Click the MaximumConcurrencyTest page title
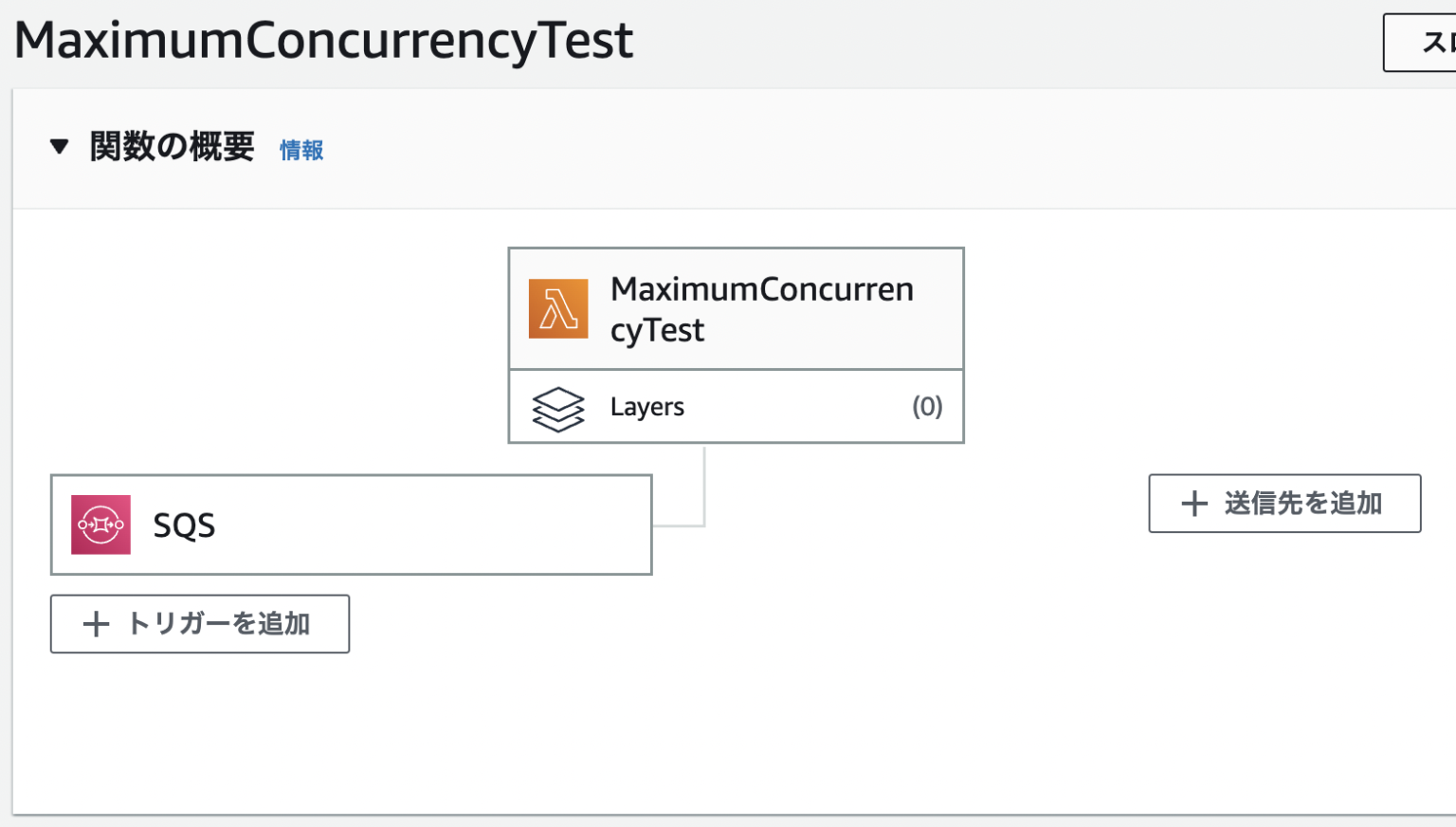The height and width of the screenshot is (827, 1456). coord(323,41)
